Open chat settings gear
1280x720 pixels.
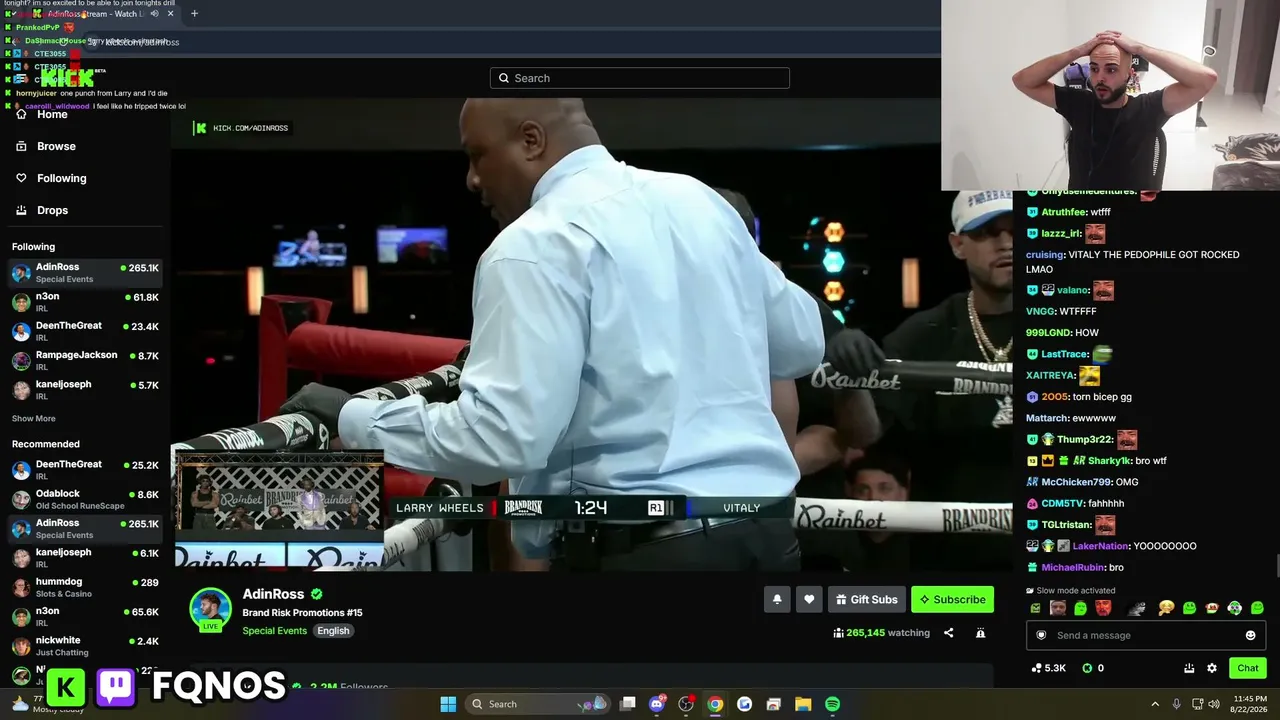click(x=1212, y=668)
